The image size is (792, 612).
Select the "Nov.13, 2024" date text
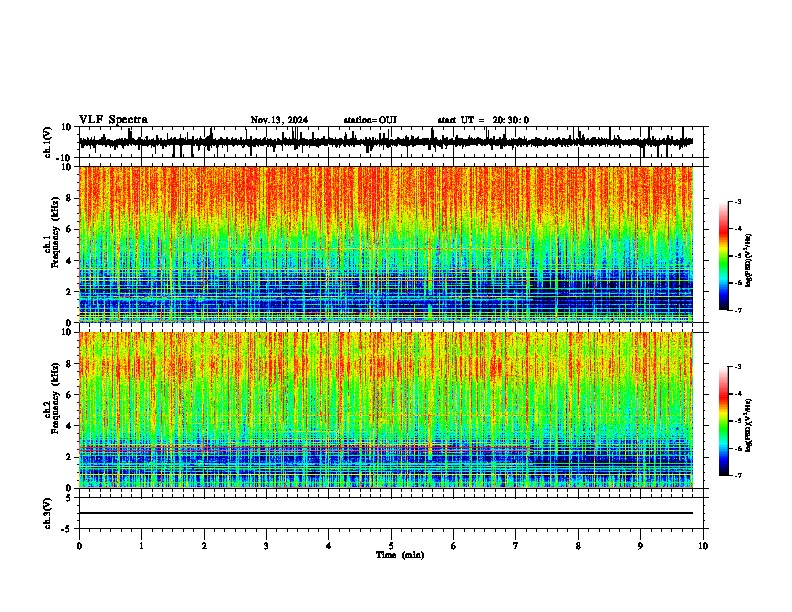click(x=279, y=120)
